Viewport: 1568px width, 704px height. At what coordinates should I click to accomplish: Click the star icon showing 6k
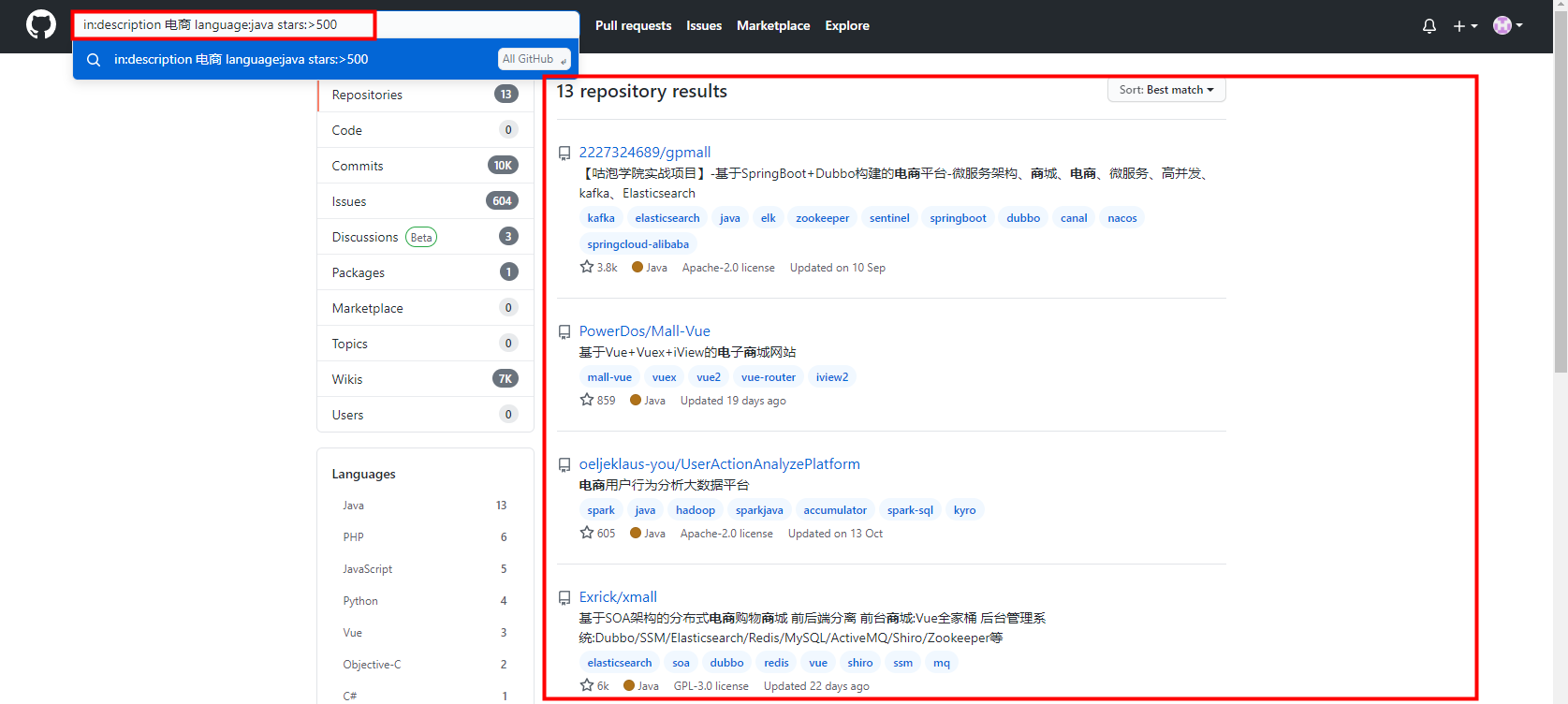587,685
